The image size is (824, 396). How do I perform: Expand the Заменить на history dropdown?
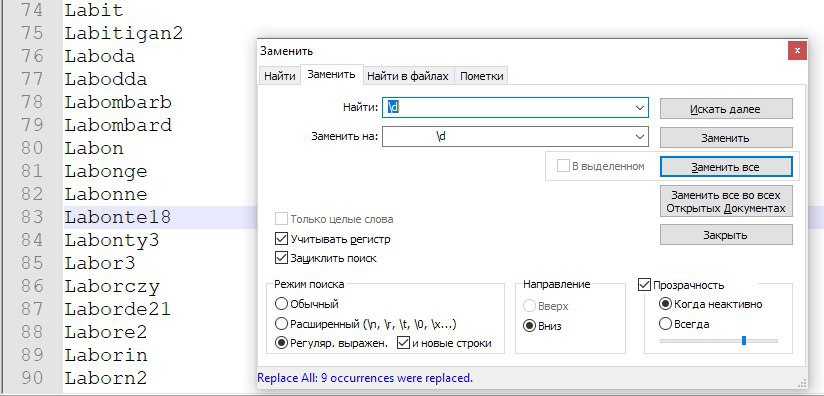pyautogui.click(x=640, y=137)
